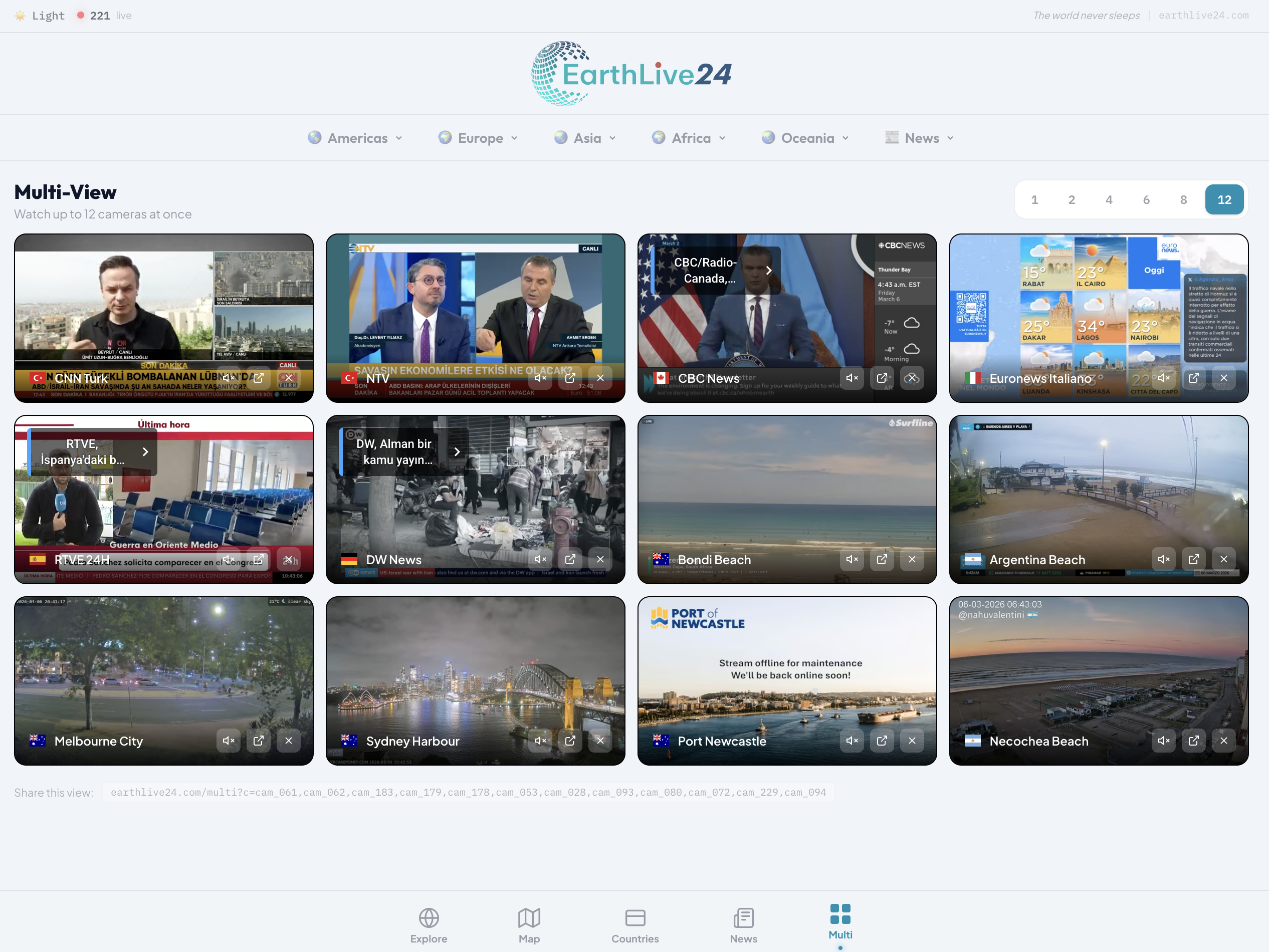Click the shareable multi-view URL field

pyautogui.click(x=468, y=792)
